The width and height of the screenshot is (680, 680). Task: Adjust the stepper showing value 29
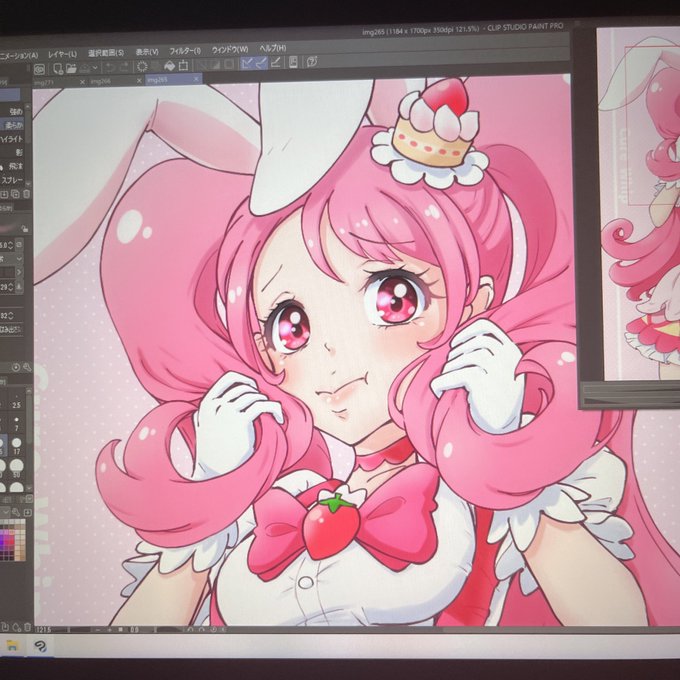[11, 287]
